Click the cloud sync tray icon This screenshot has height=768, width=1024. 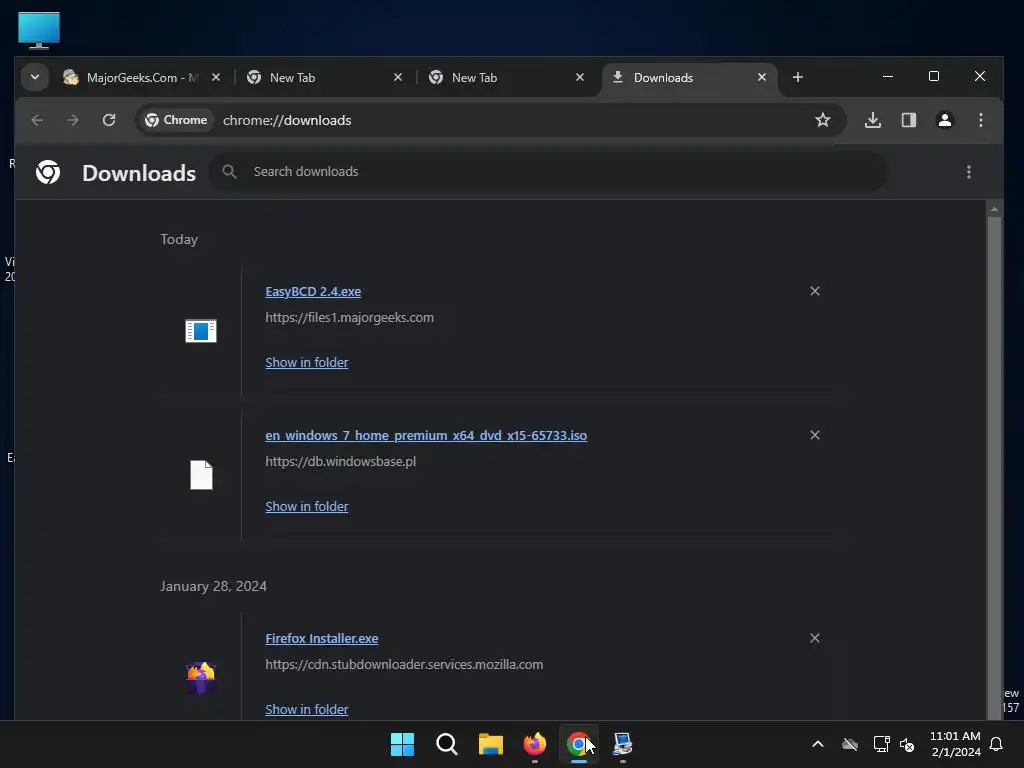tap(850, 744)
